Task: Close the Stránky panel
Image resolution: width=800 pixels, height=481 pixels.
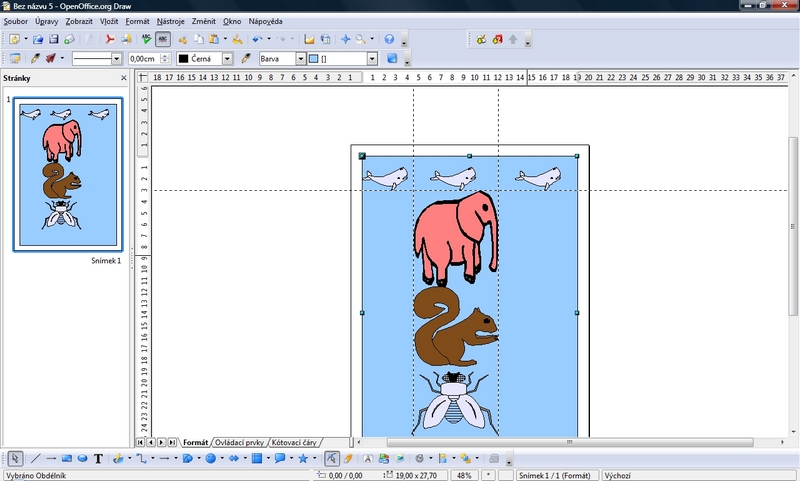Action: [x=124, y=78]
